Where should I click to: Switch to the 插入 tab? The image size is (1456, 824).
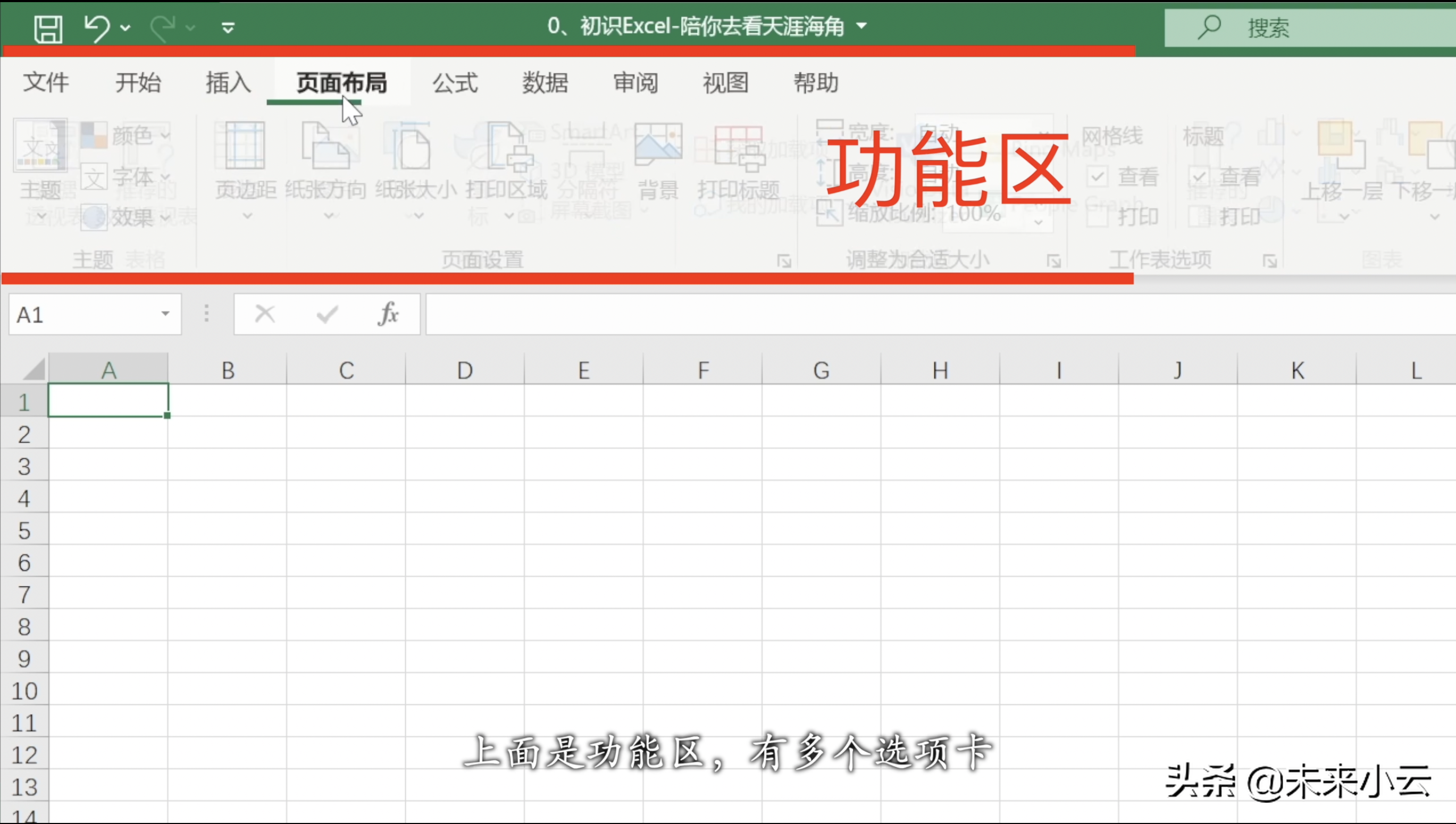point(228,82)
